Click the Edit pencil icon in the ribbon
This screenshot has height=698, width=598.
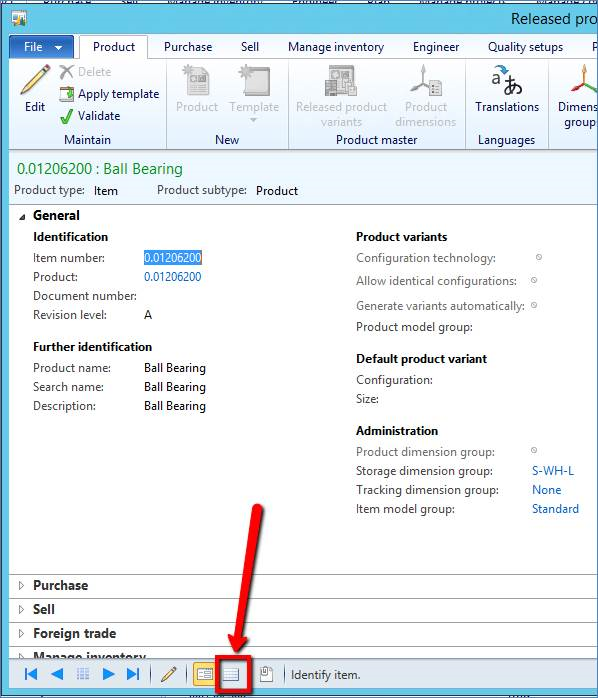click(x=35, y=81)
